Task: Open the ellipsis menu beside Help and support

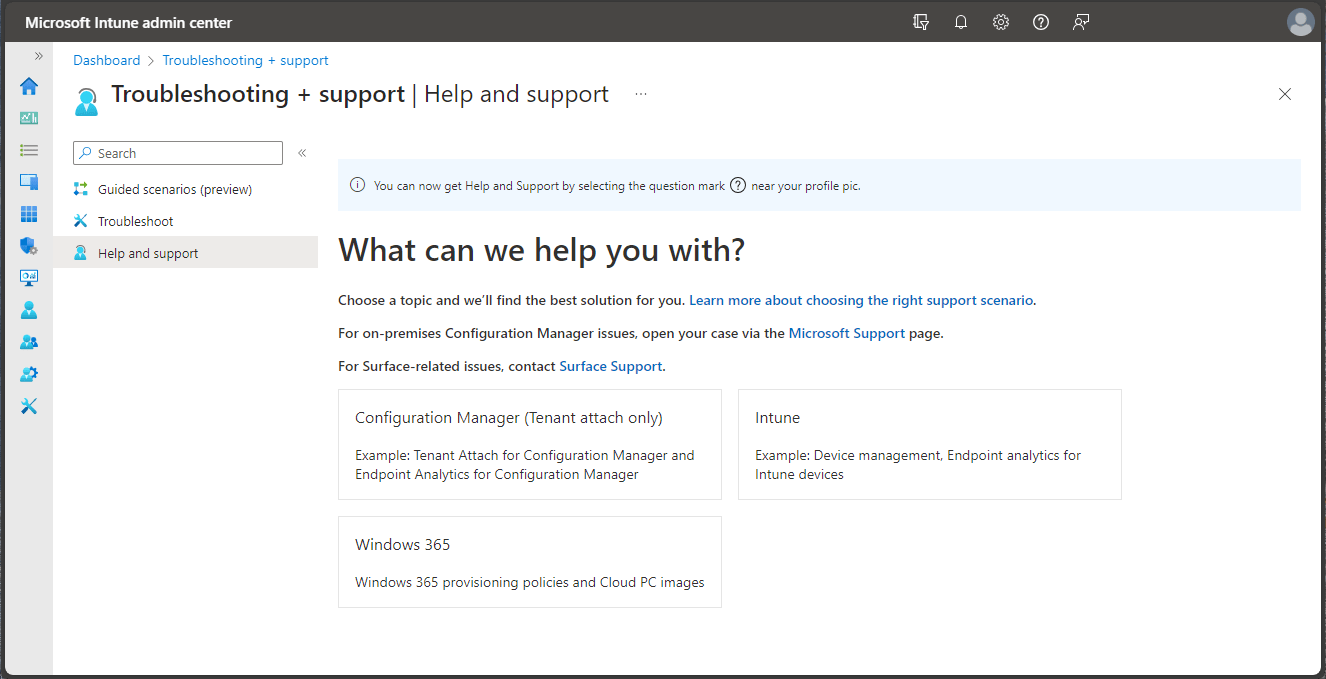Action: pos(641,93)
